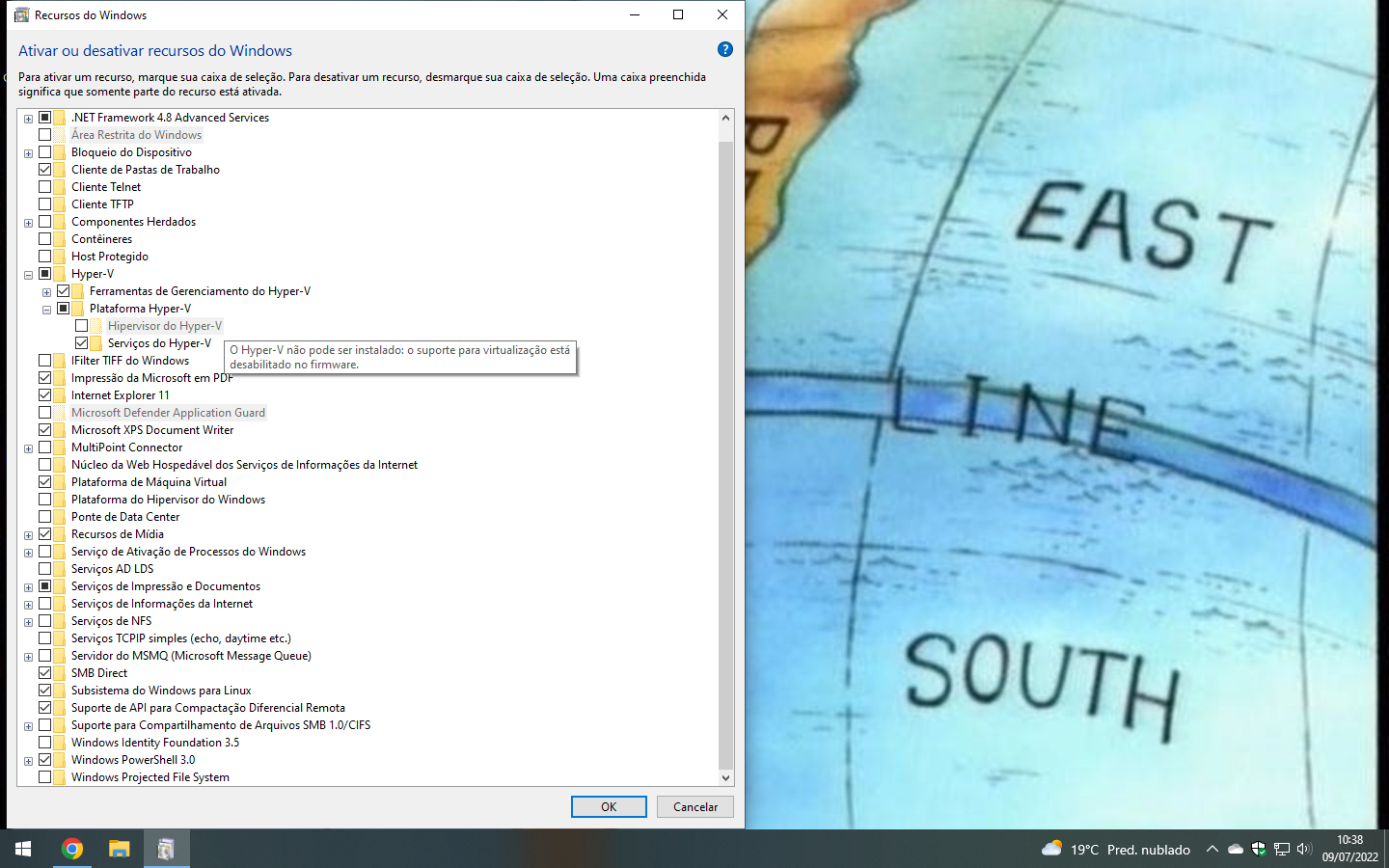Viewport: 1389px width, 868px height.
Task: Show hidden tray icons chevron
Action: [x=1212, y=849]
